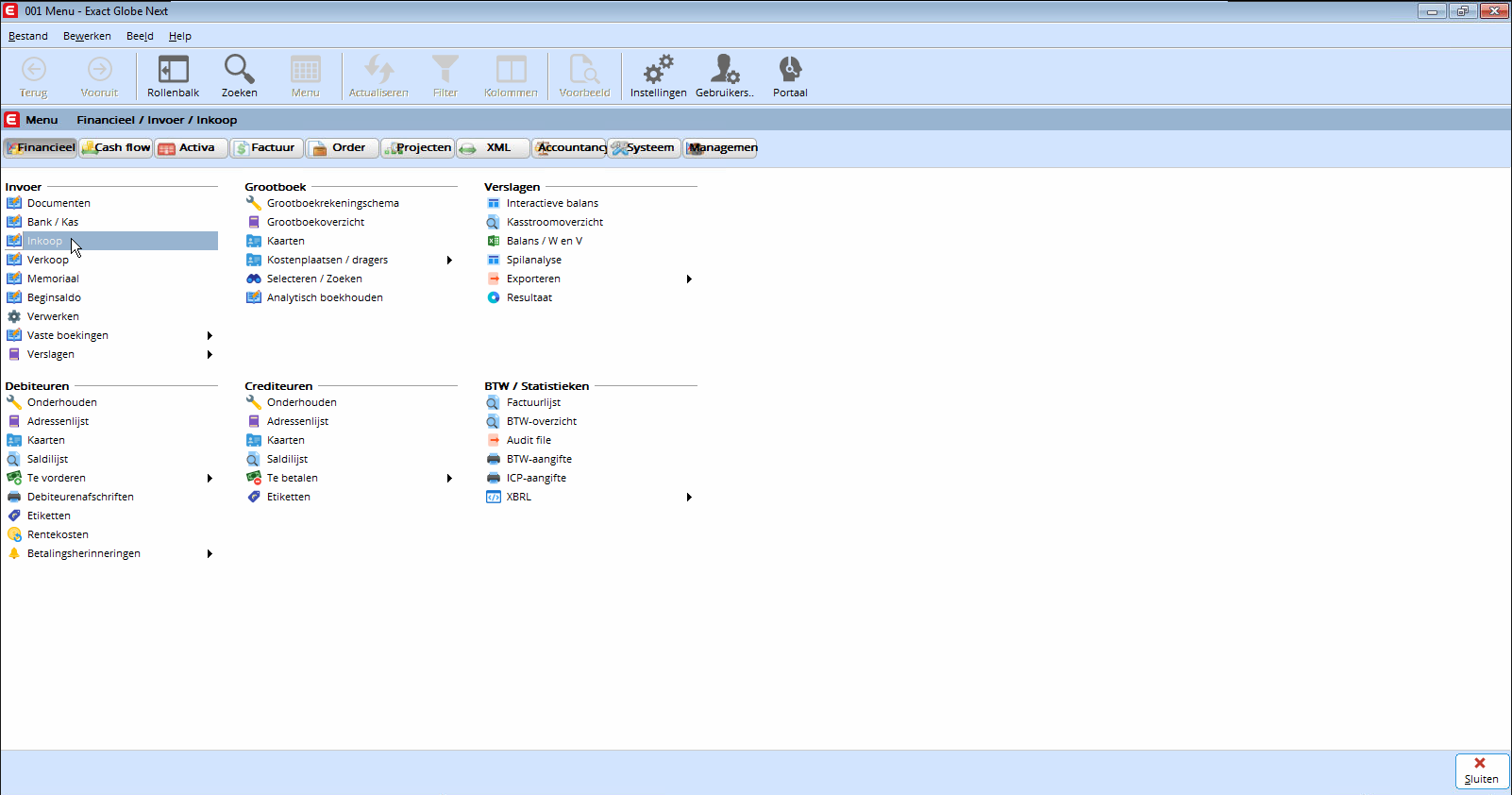Expand Invoer Verslagen submenu arrow
The image size is (1512, 795).
[210, 354]
